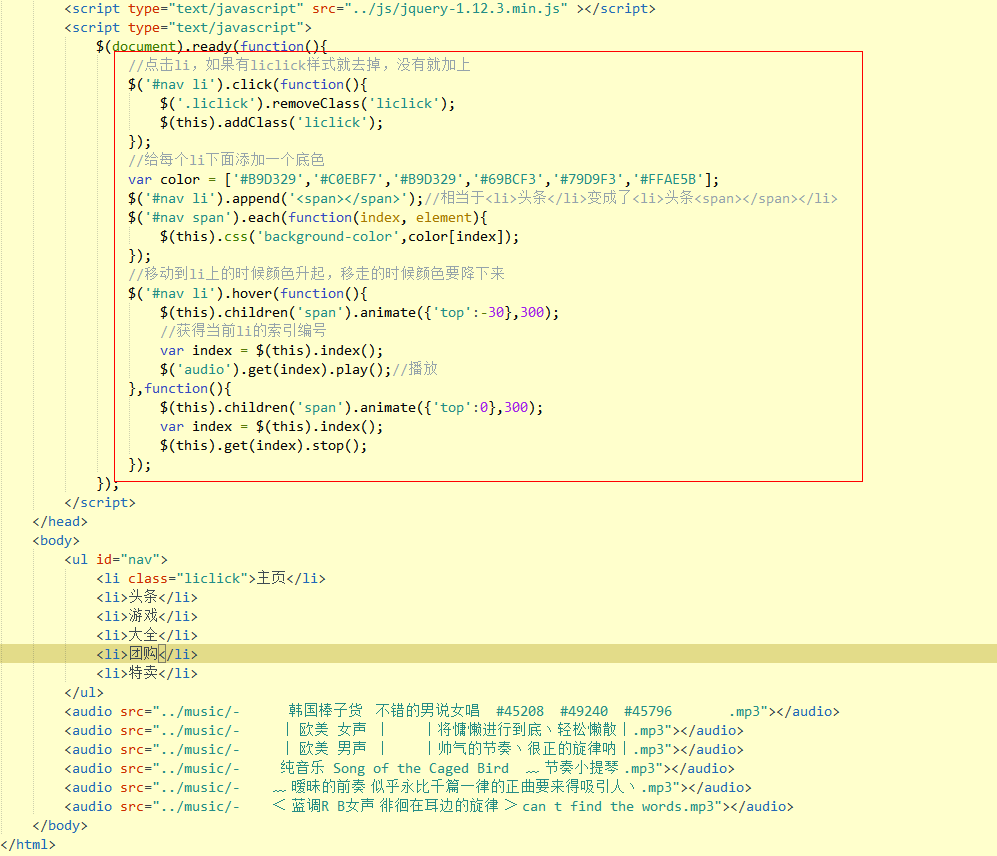Click the audio line containing 韩国棒子货

[452, 711]
